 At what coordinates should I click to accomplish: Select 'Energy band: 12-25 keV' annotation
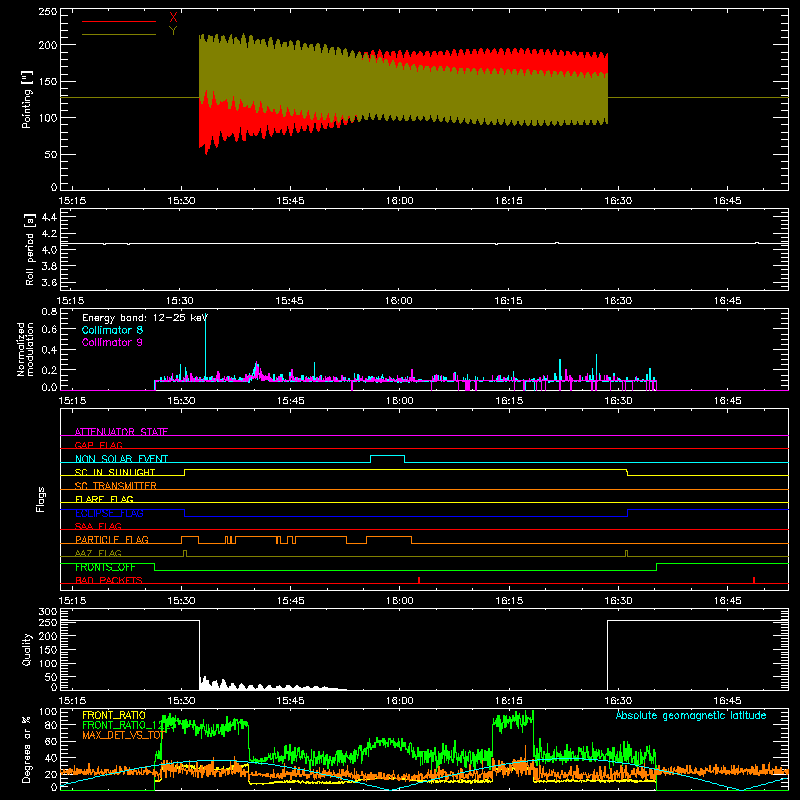click(145, 318)
